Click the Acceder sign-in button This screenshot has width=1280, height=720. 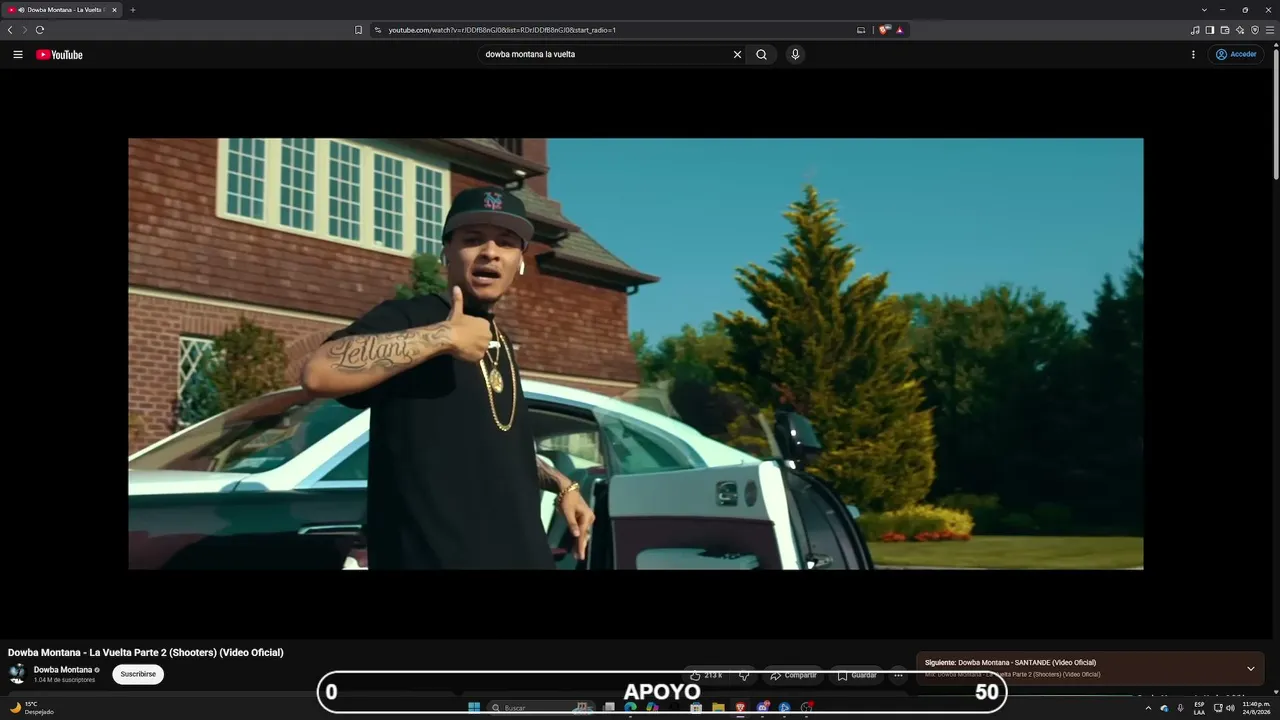[1236, 55]
